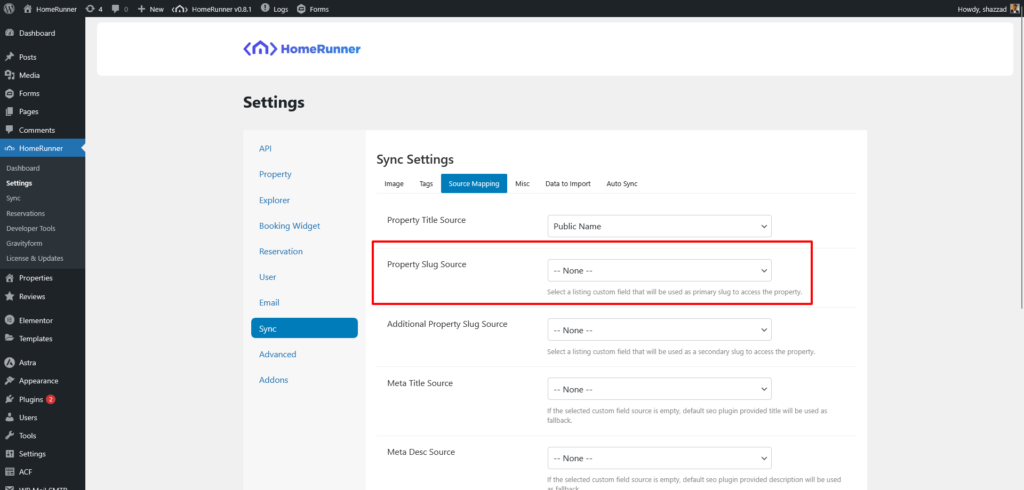The height and width of the screenshot is (490, 1024).
Task: Go to the Advanced settings section
Action: click(277, 354)
